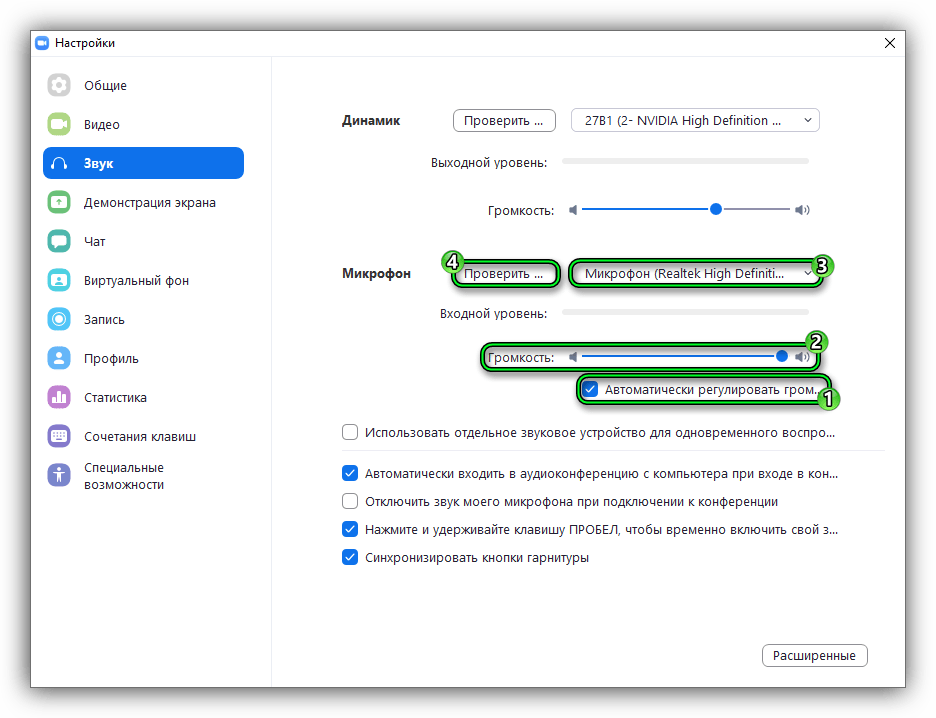Click the Профиль user icon
The width and height of the screenshot is (936, 718).
coord(58,358)
